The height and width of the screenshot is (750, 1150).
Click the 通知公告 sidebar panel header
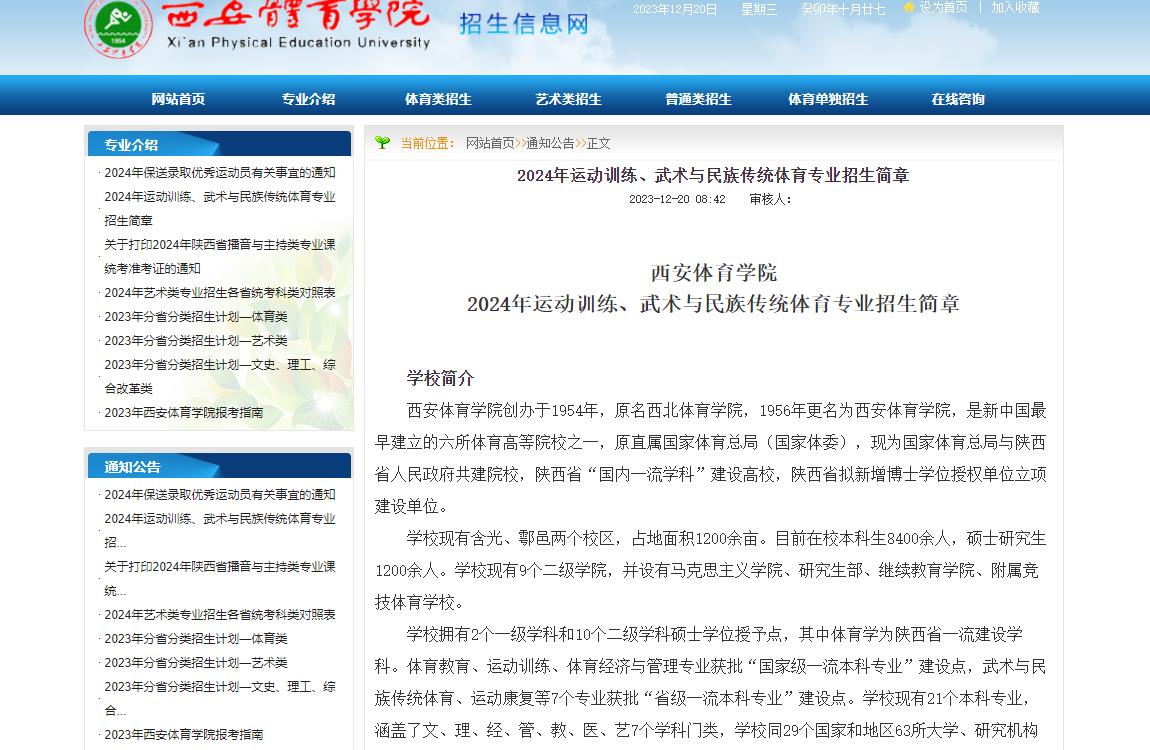219,466
